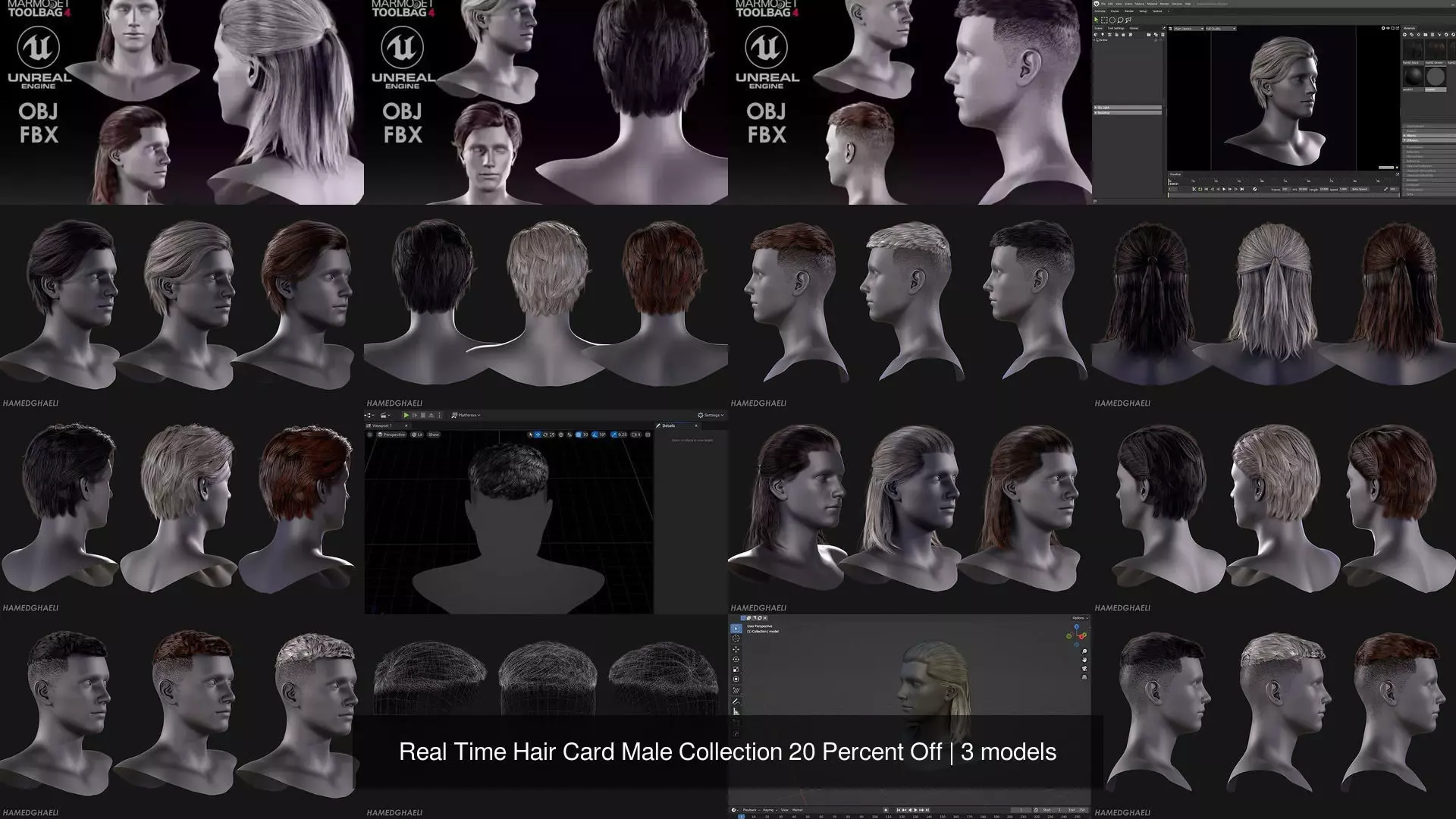Select the translate gizmo tool in Unreal viewport

(x=538, y=435)
